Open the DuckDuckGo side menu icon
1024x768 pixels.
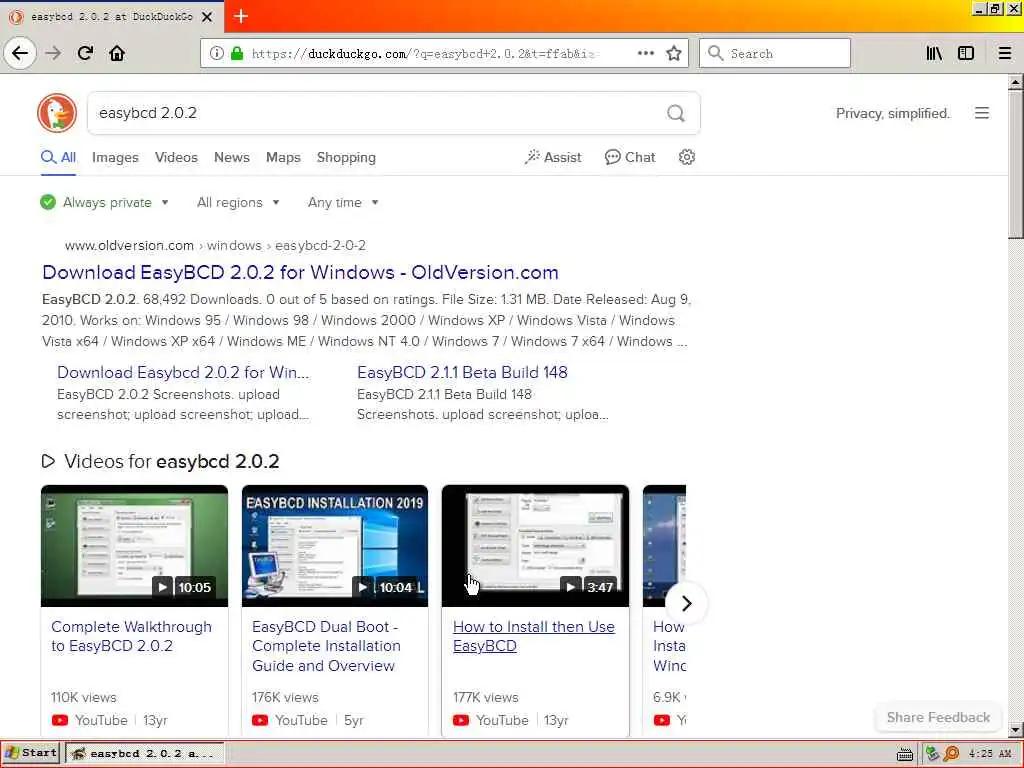[x=982, y=113]
